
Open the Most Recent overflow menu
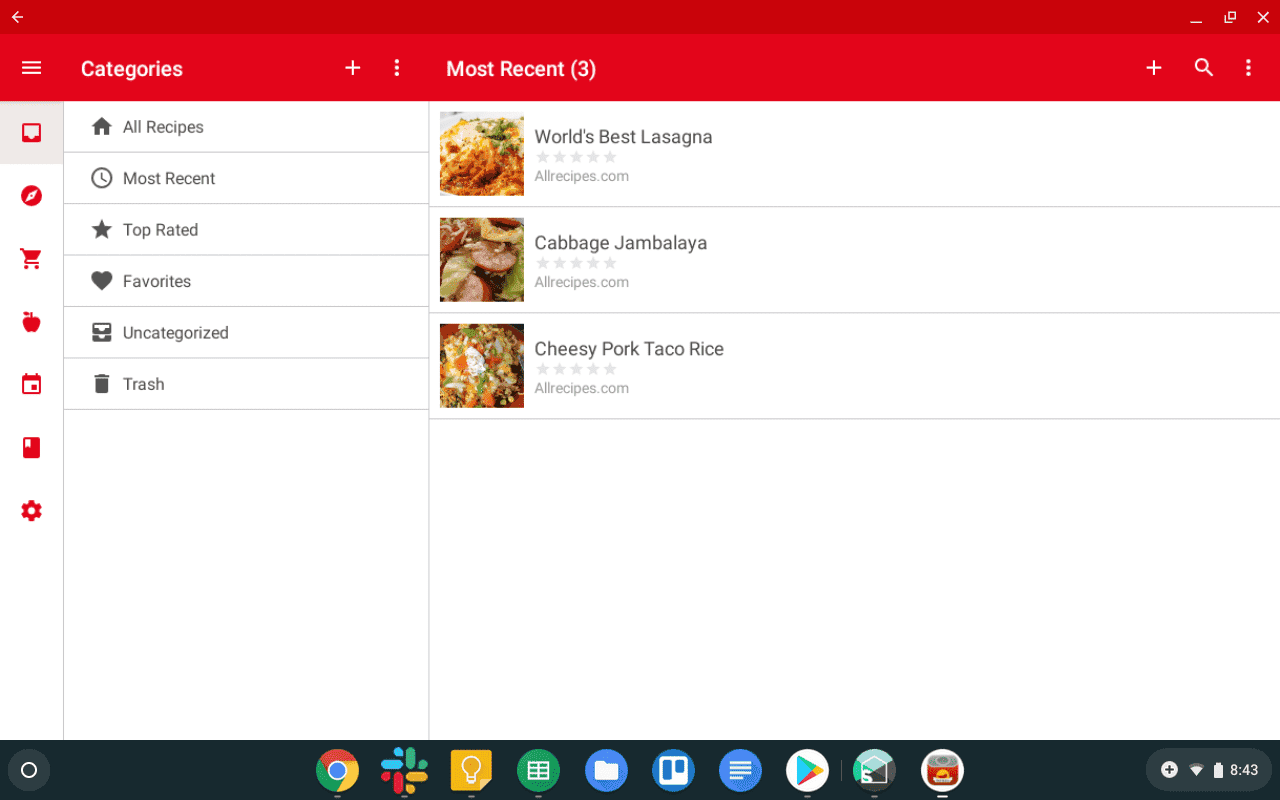coord(1248,68)
